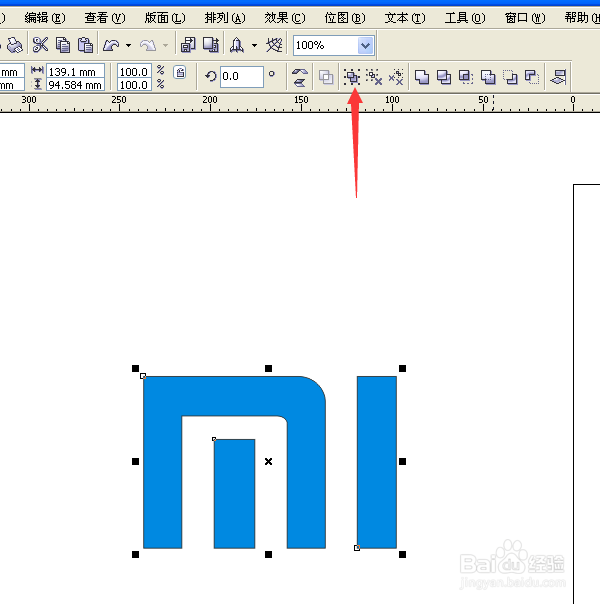This screenshot has width=600, height=604.
Task: Click the Copy icon
Action: (62, 45)
